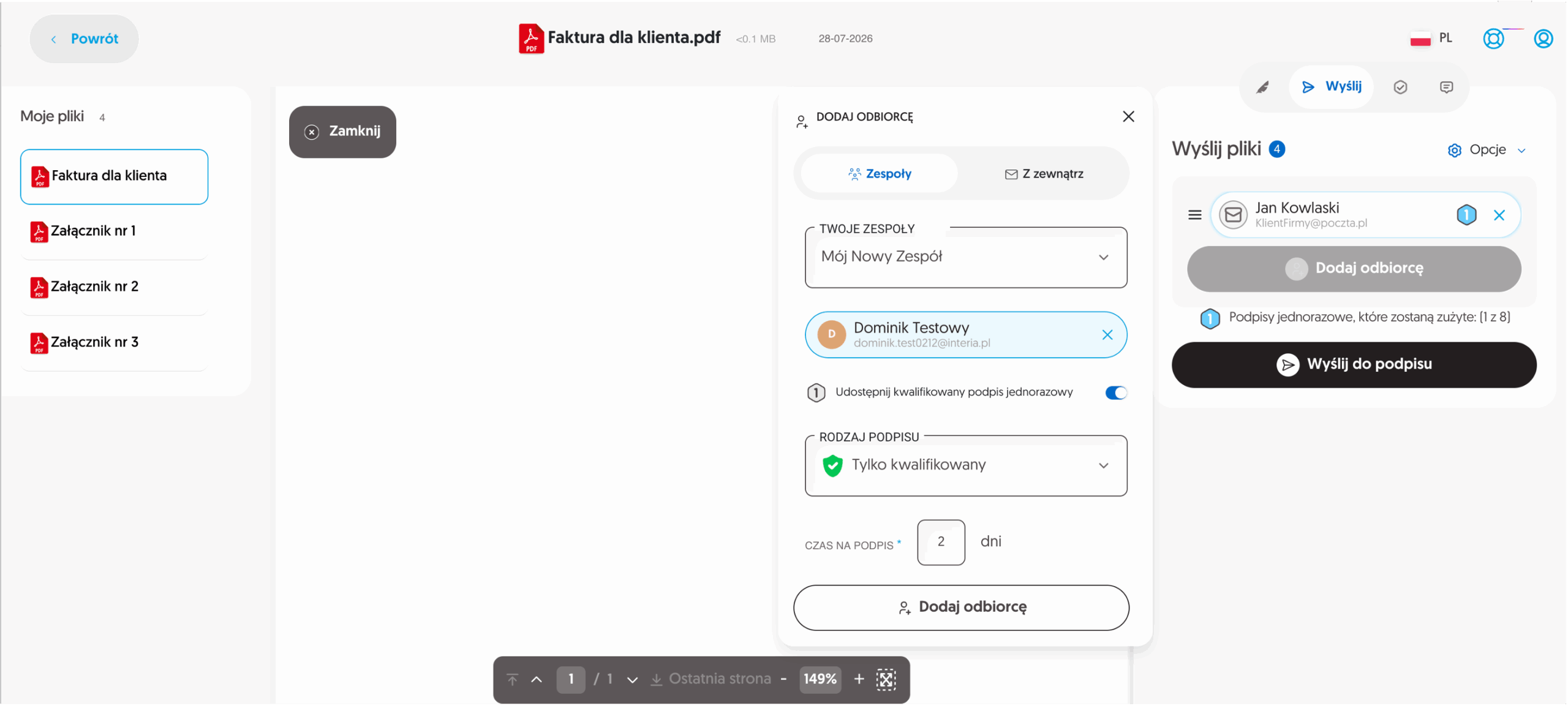Viewport: 1568px width, 706px height.
Task: Click the hexagon icon by Podpisy jednorazowe
Action: point(1210,318)
